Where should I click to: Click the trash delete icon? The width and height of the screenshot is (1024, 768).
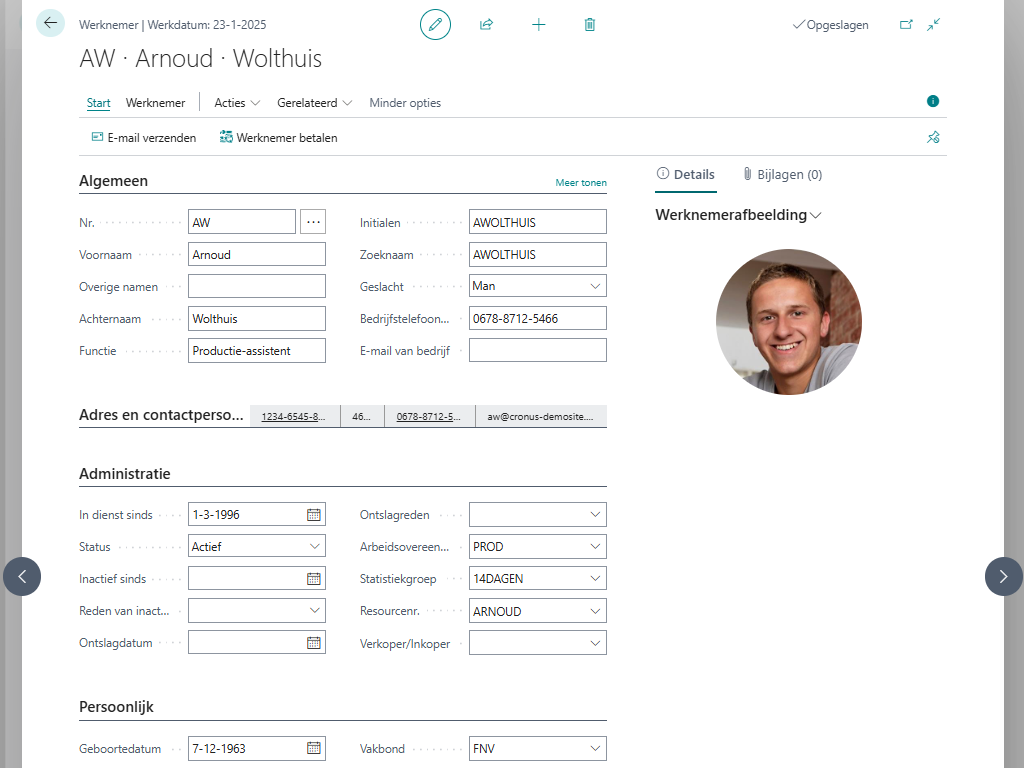590,24
